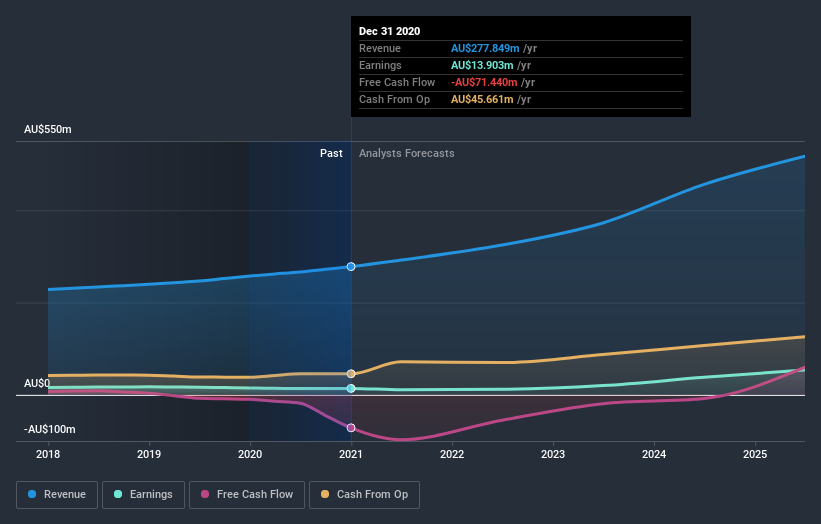The image size is (821, 524).
Task: Click the teal Earnings marker at 2021
Action: (351, 388)
